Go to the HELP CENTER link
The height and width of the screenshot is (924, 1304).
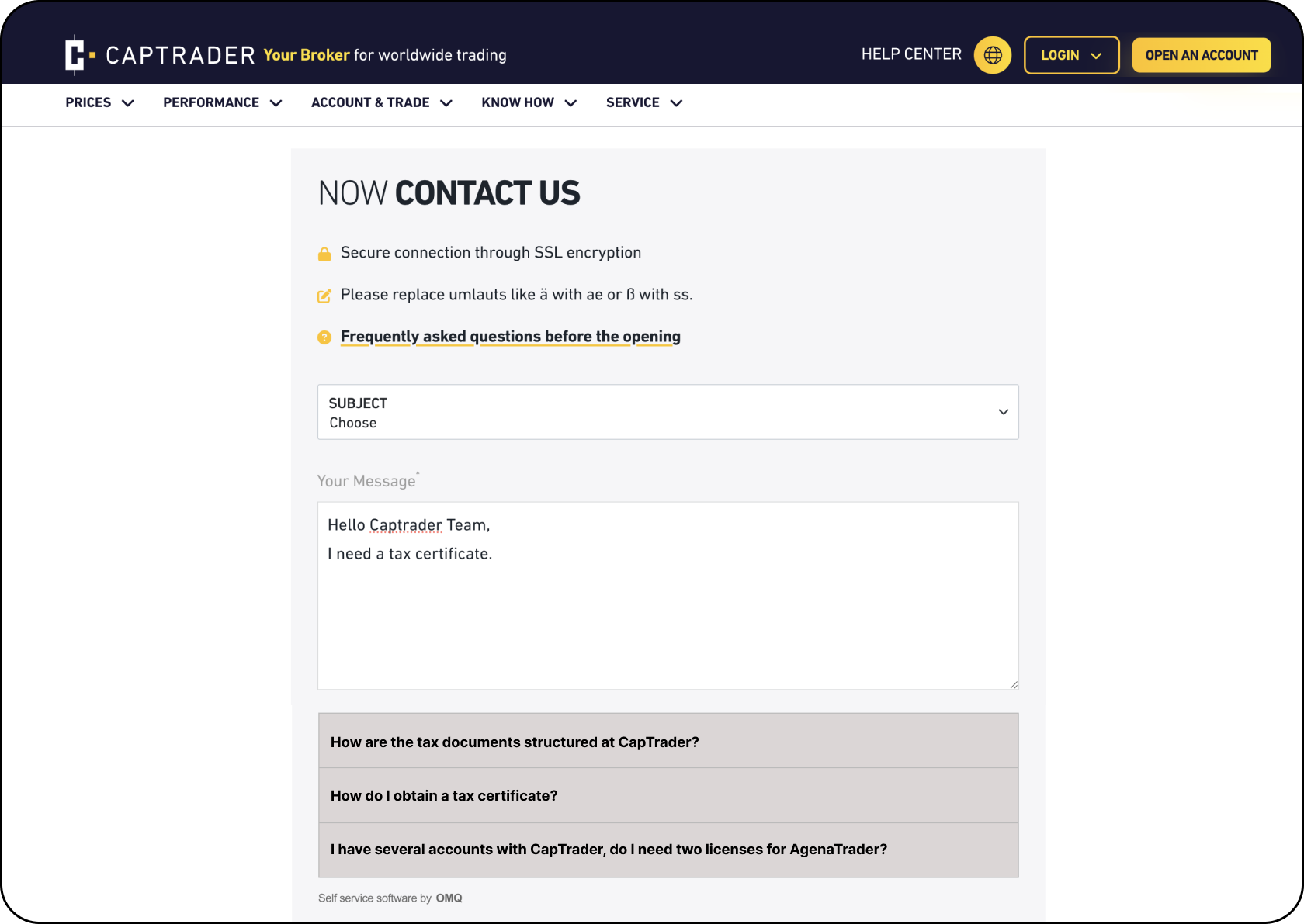click(910, 54)
